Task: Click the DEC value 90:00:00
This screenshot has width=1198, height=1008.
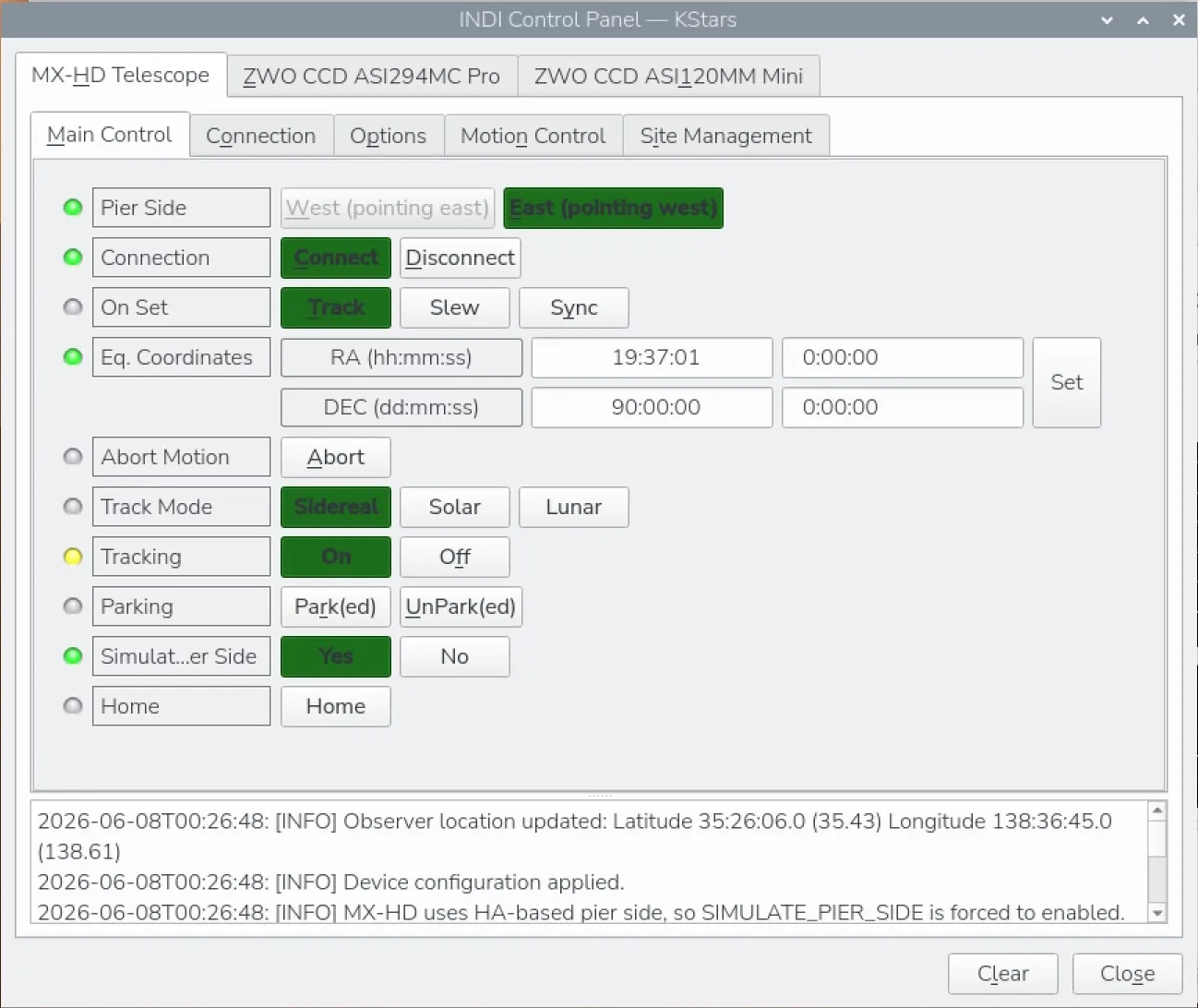Action: pyautogui.click(x=653, y=407)
